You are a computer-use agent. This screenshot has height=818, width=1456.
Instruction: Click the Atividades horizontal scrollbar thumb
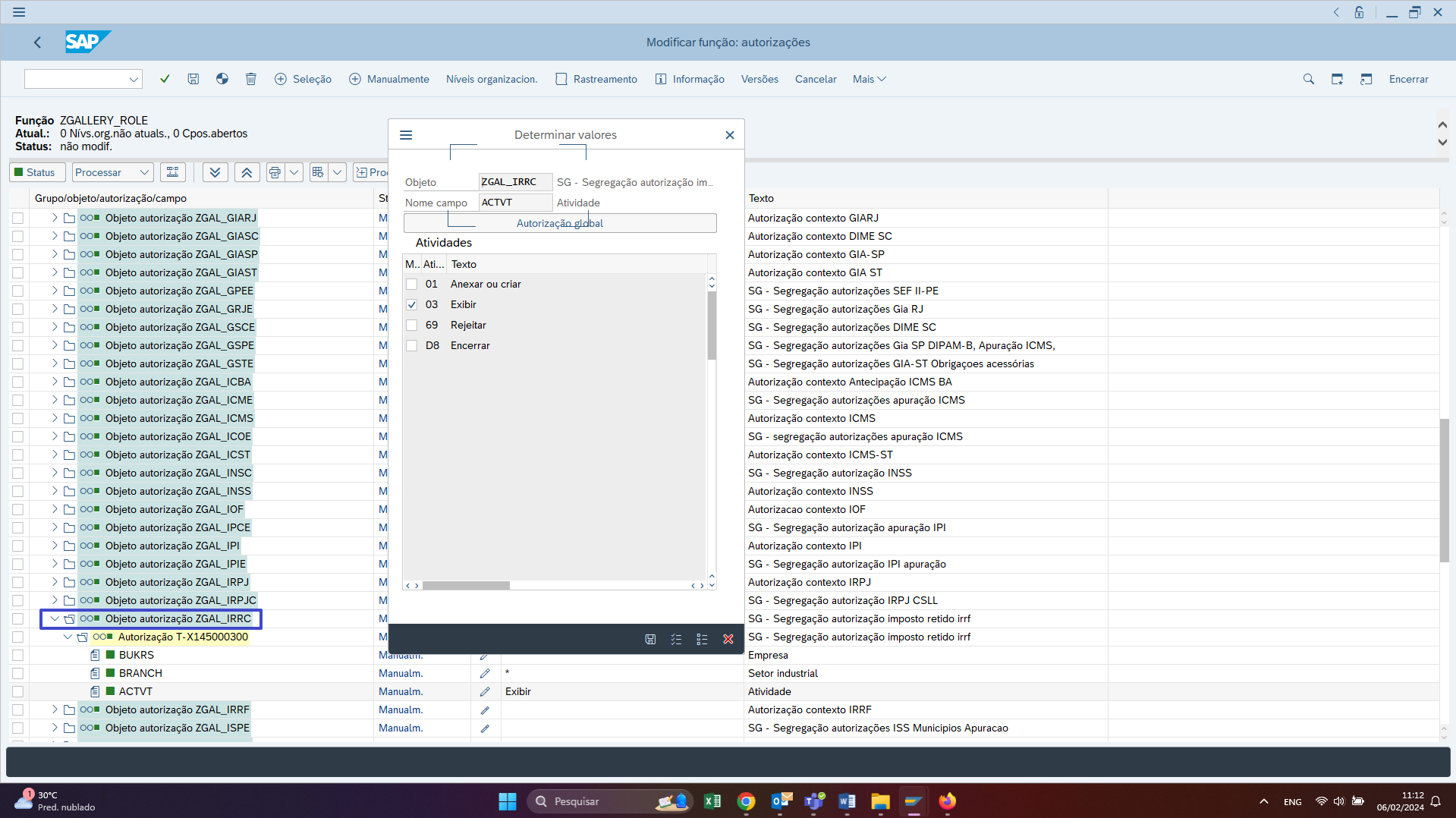(466, 585)
